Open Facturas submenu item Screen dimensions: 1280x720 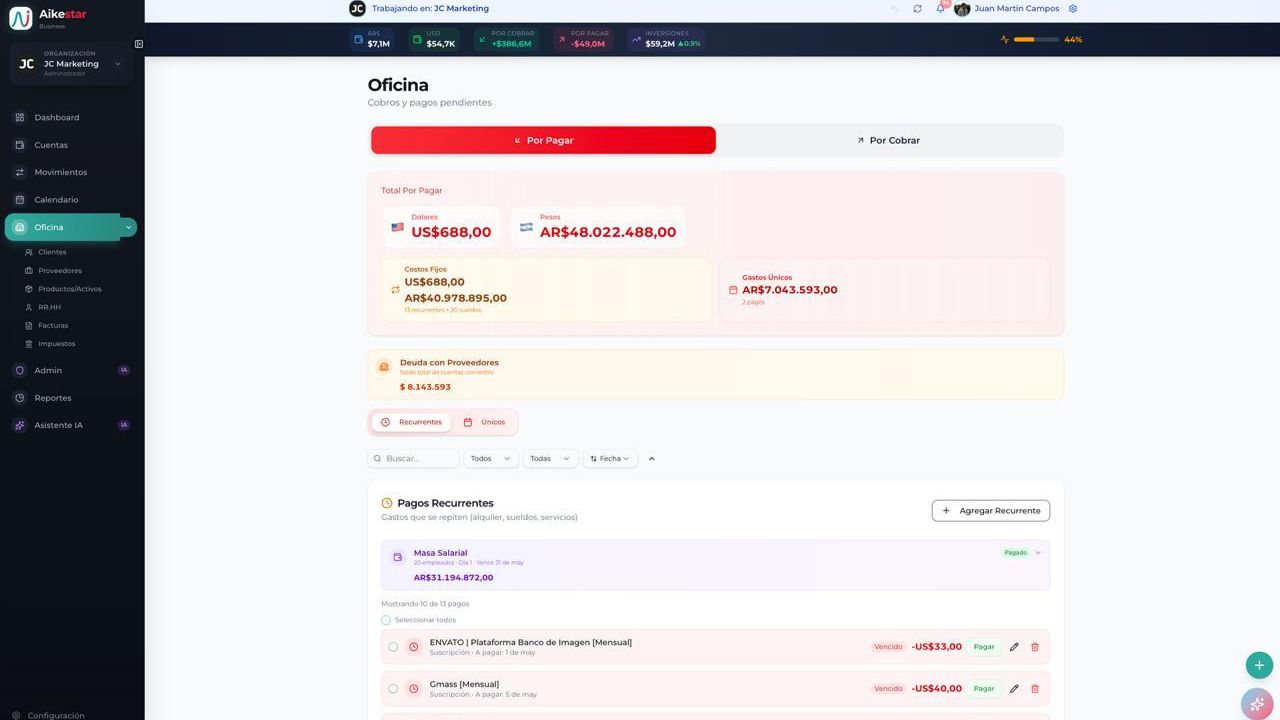53,326
